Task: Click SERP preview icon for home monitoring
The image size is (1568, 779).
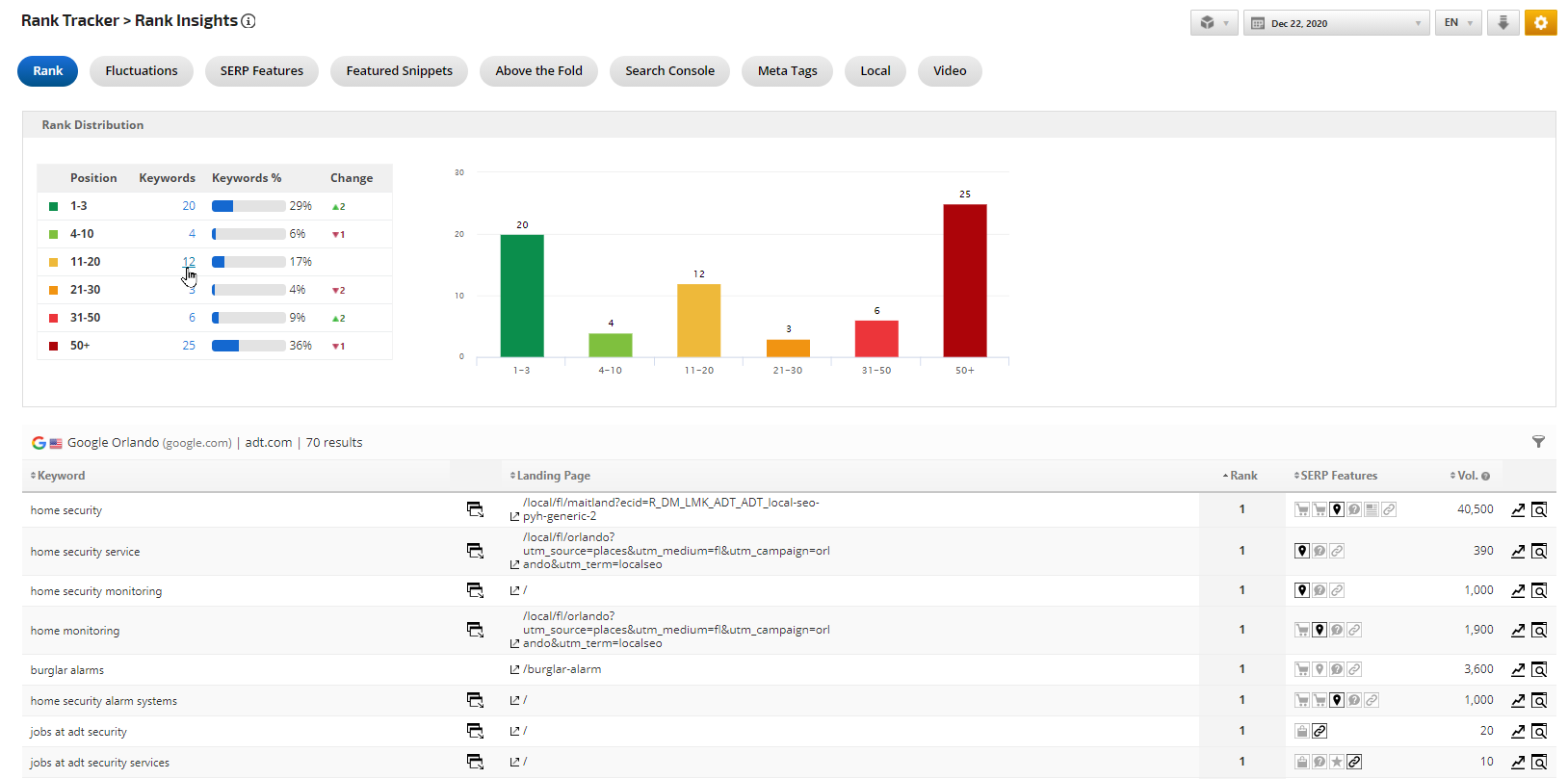Action: coord(1539,631)
